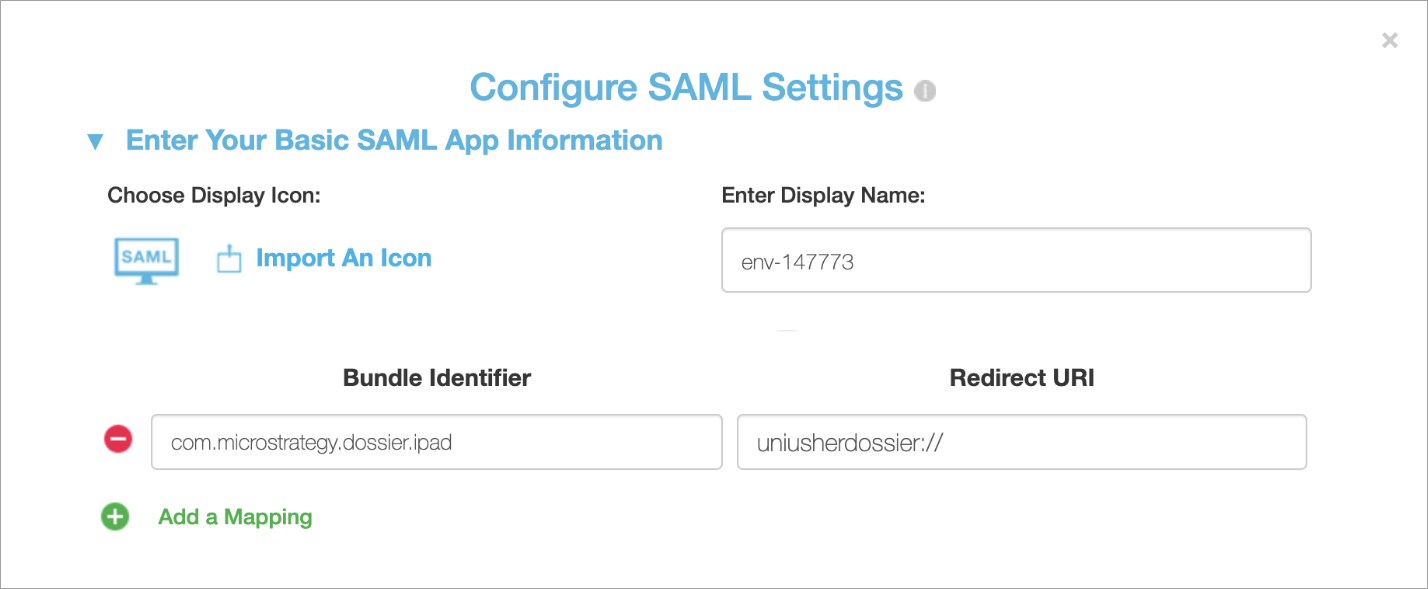Click the SAML monitor display icon

coord(145,259)
